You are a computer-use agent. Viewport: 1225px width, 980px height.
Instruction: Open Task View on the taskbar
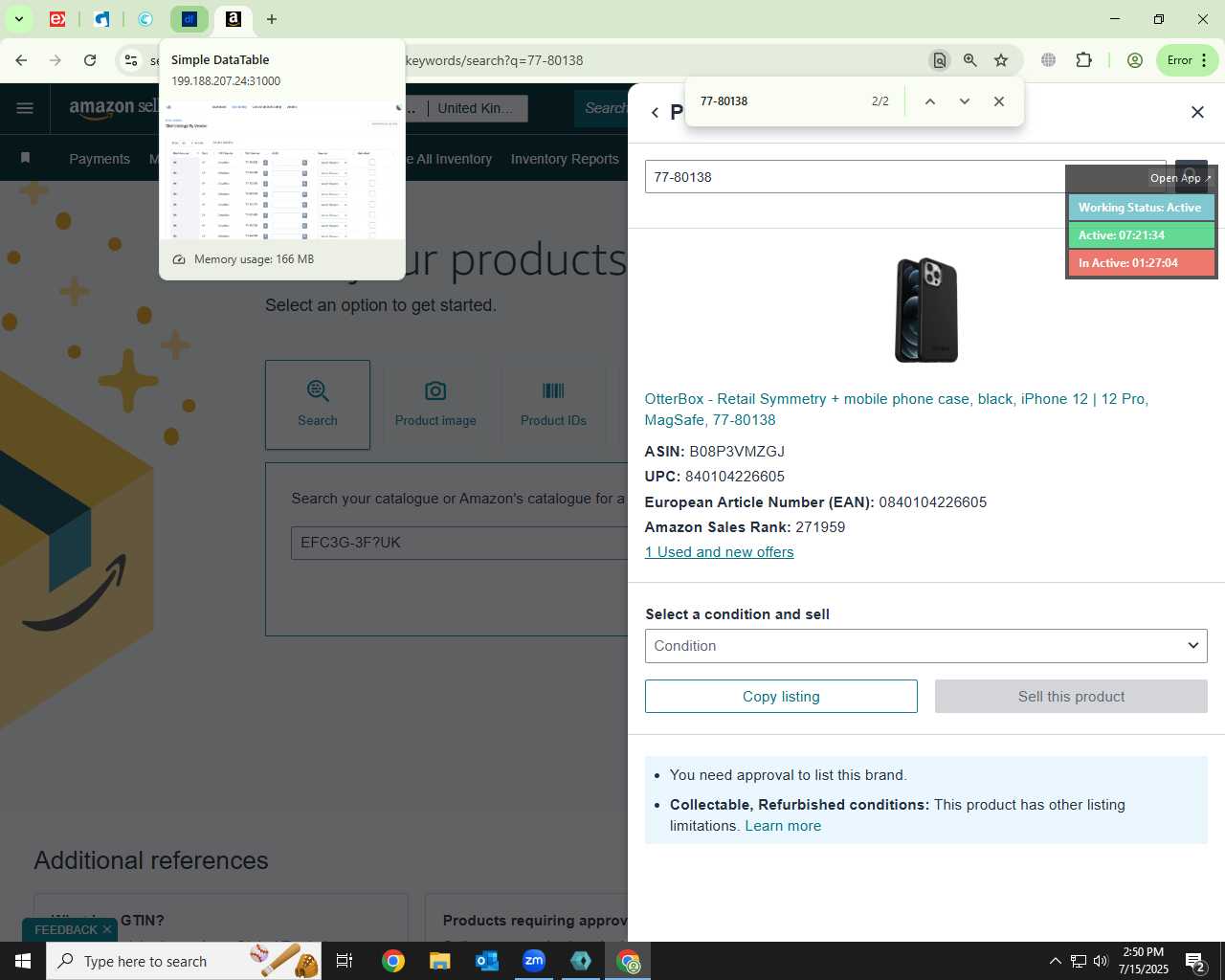pyautogui.click(x=345, y=961)
